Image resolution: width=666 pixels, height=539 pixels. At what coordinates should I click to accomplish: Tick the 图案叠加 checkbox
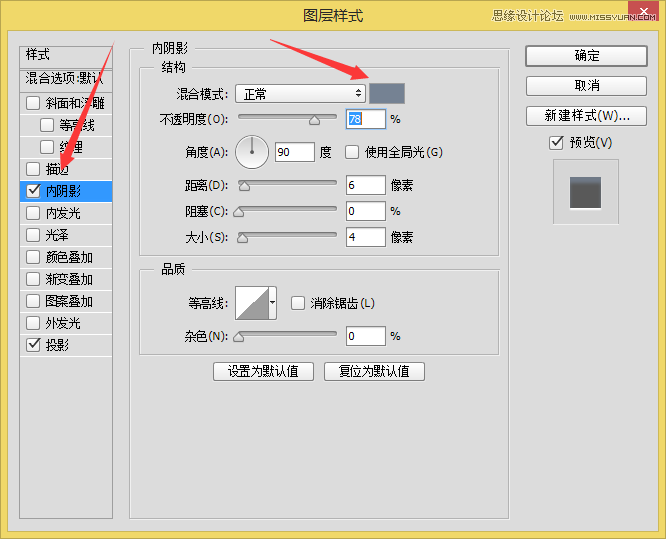(33, 301)
